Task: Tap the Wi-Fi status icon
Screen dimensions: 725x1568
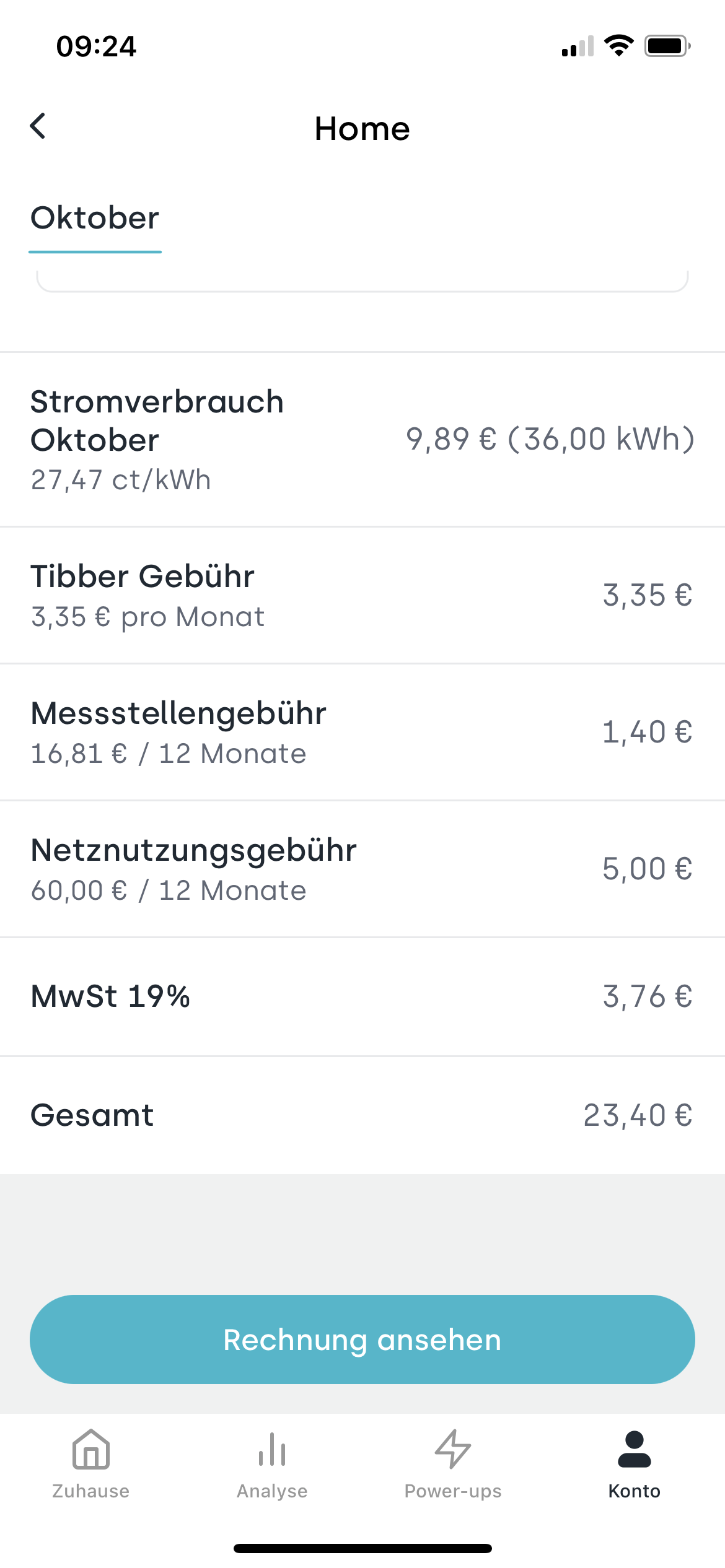Action: click(618, 46)
